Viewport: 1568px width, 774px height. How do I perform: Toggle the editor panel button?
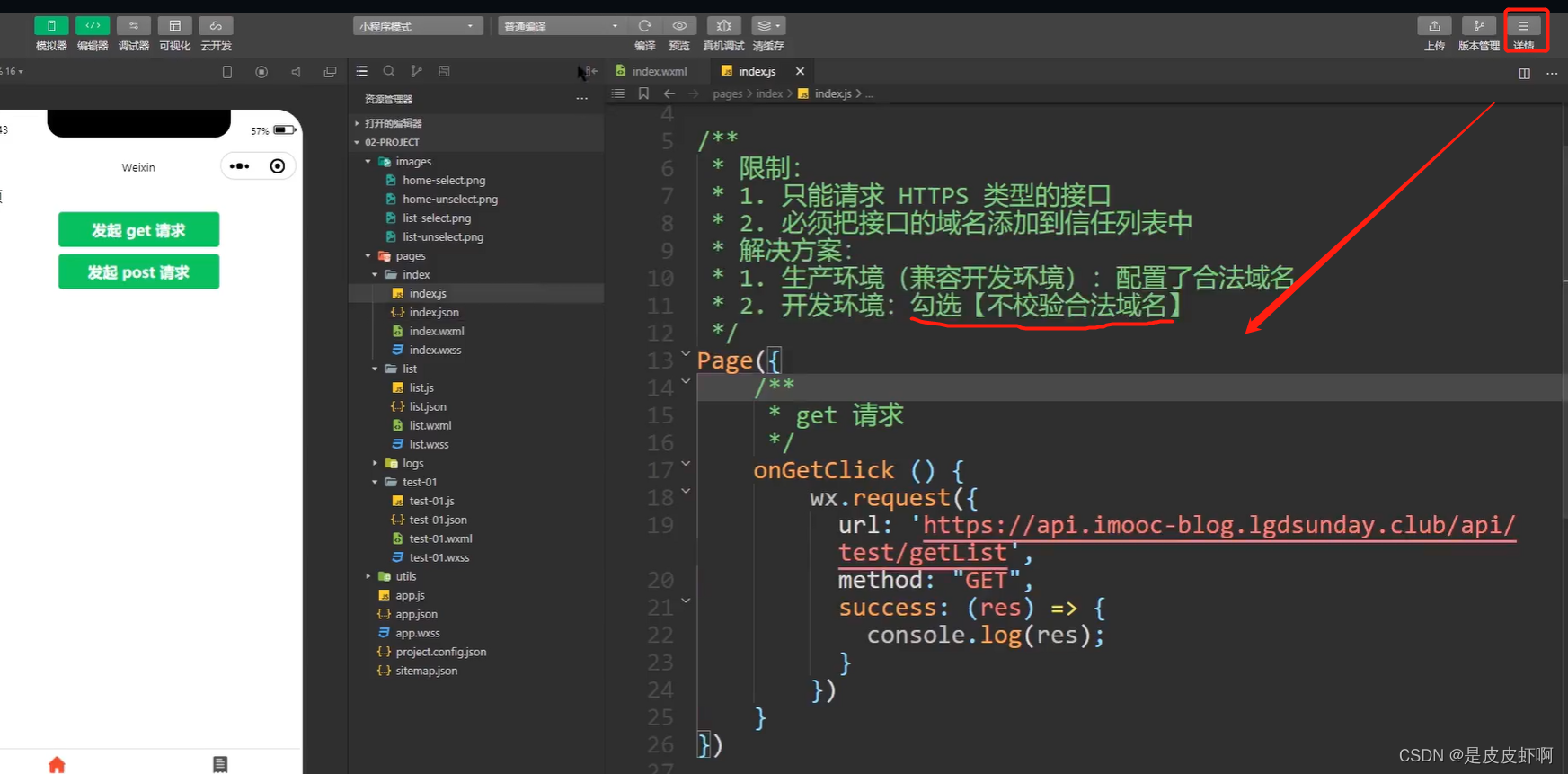(93, 26)
